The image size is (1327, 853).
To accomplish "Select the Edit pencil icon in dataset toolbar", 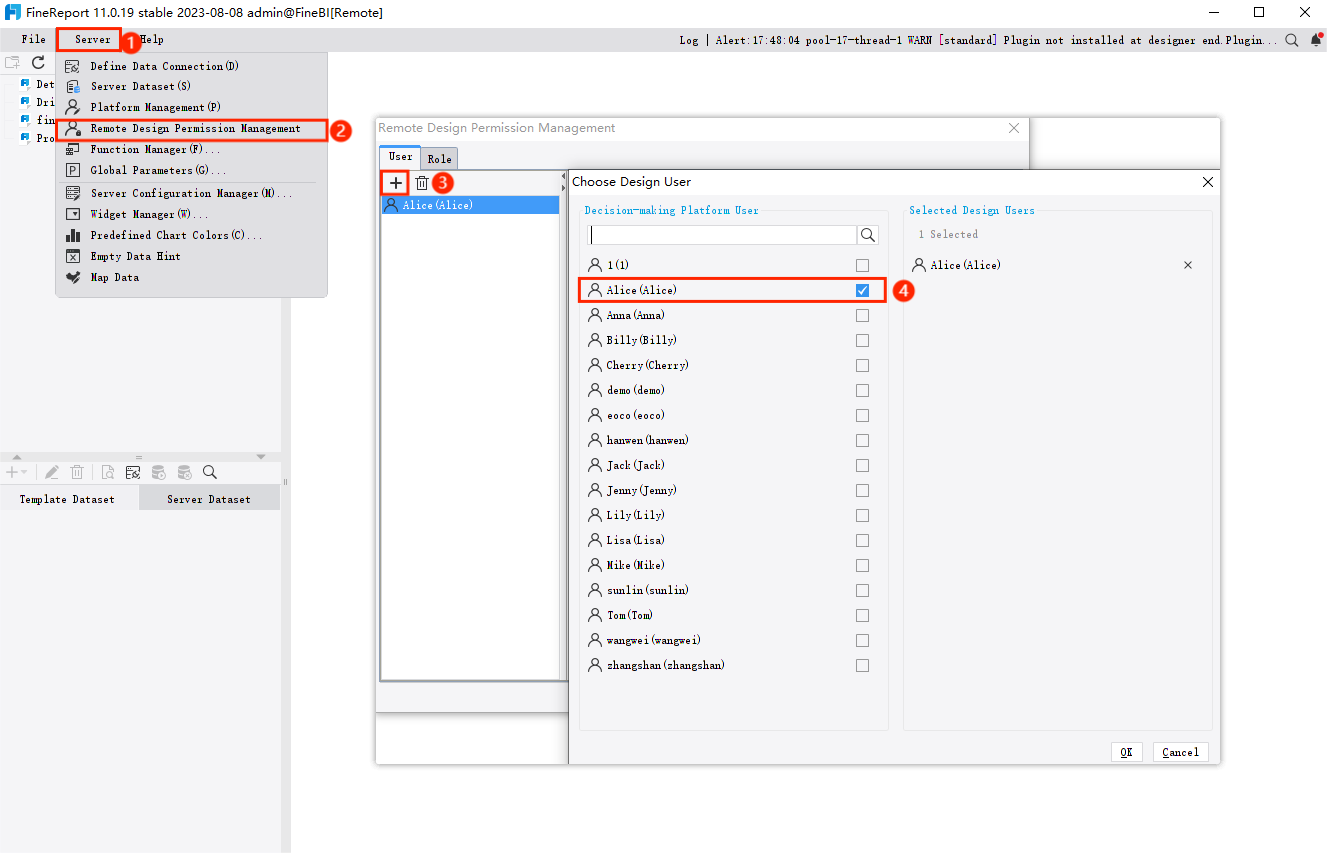I will [52, 471].
